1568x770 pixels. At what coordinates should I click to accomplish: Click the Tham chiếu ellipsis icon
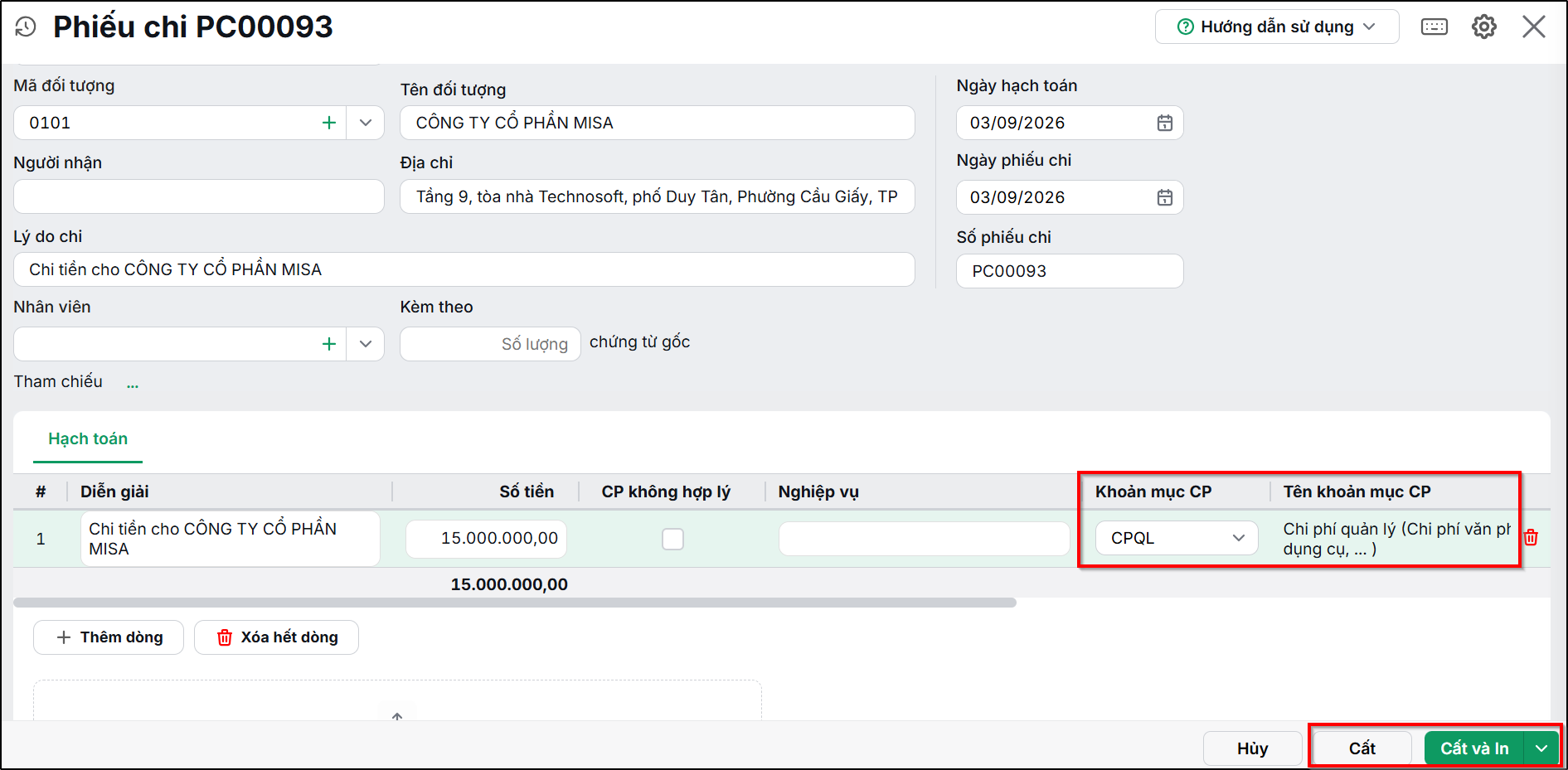[133, 385]
